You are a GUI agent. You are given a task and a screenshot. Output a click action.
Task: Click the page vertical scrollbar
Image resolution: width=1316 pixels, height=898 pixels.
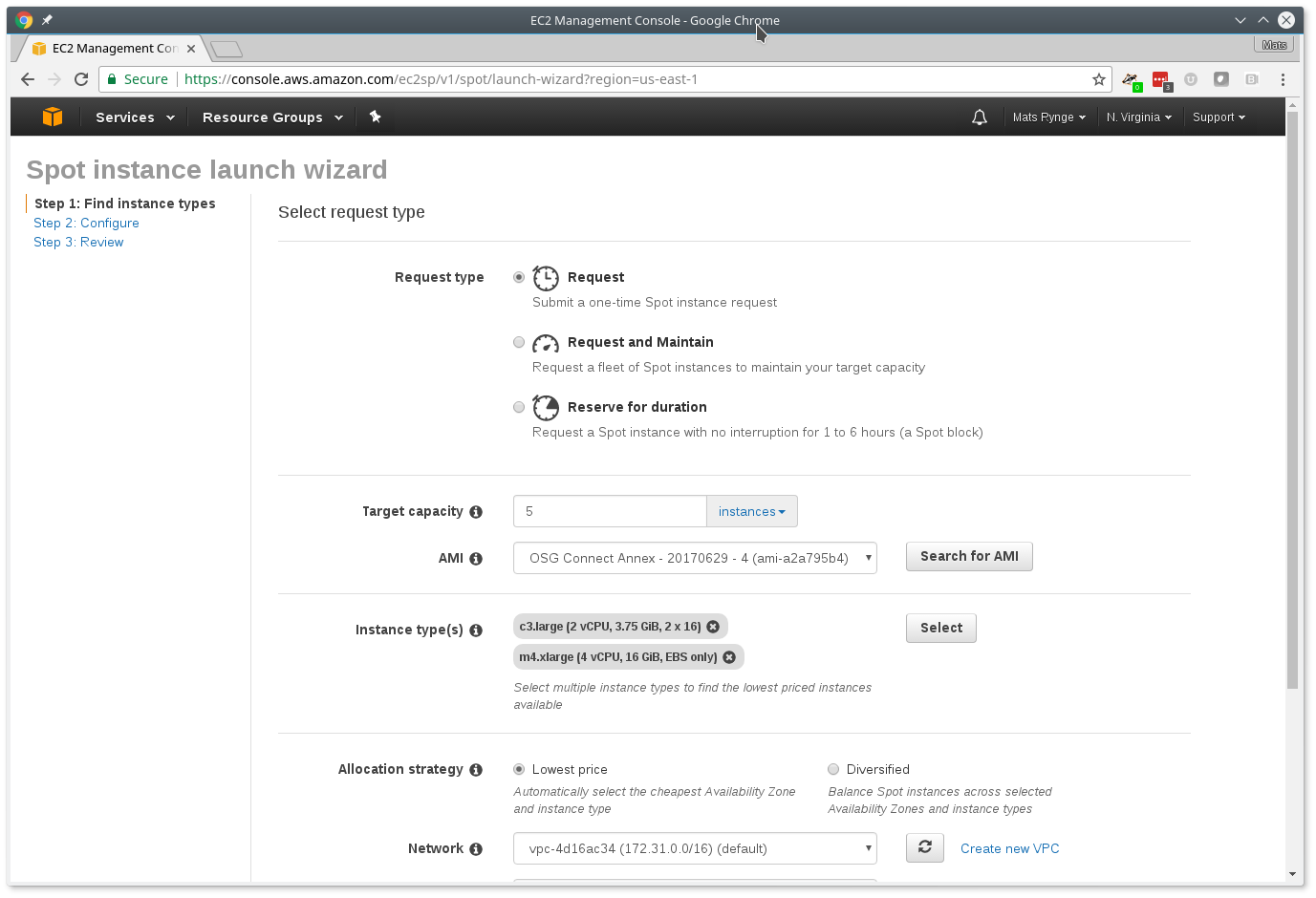coord(1292,401)
